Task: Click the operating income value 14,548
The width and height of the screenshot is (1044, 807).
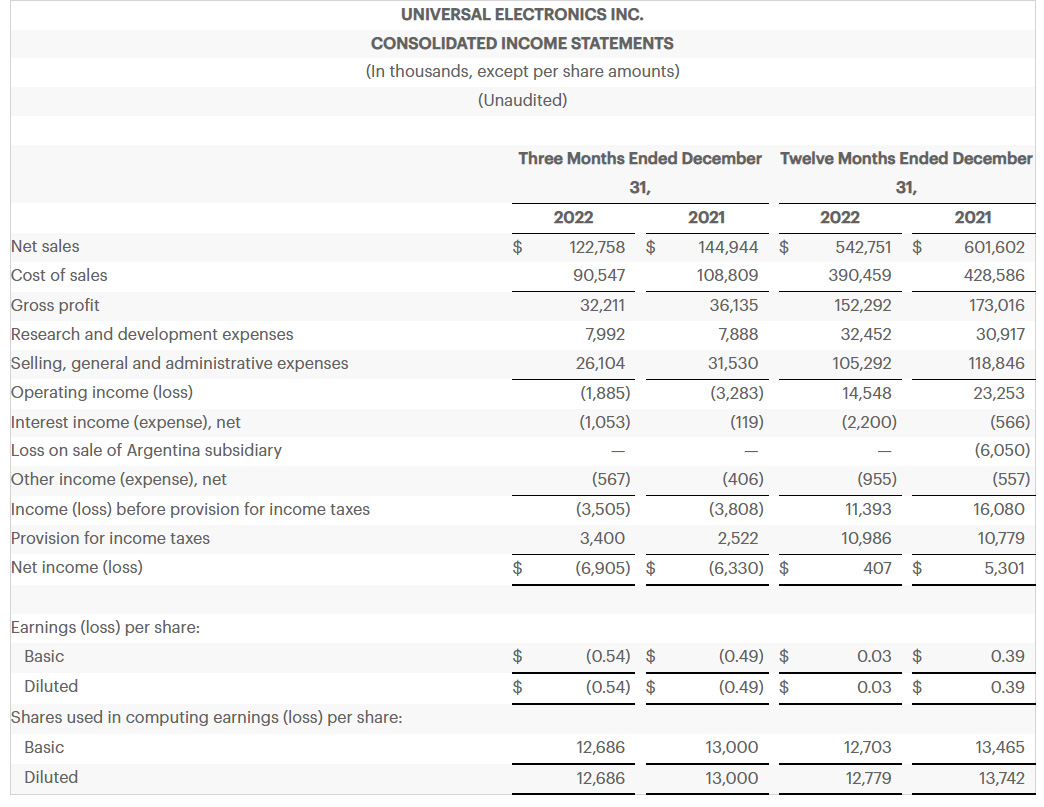Action: pos(867,393)
